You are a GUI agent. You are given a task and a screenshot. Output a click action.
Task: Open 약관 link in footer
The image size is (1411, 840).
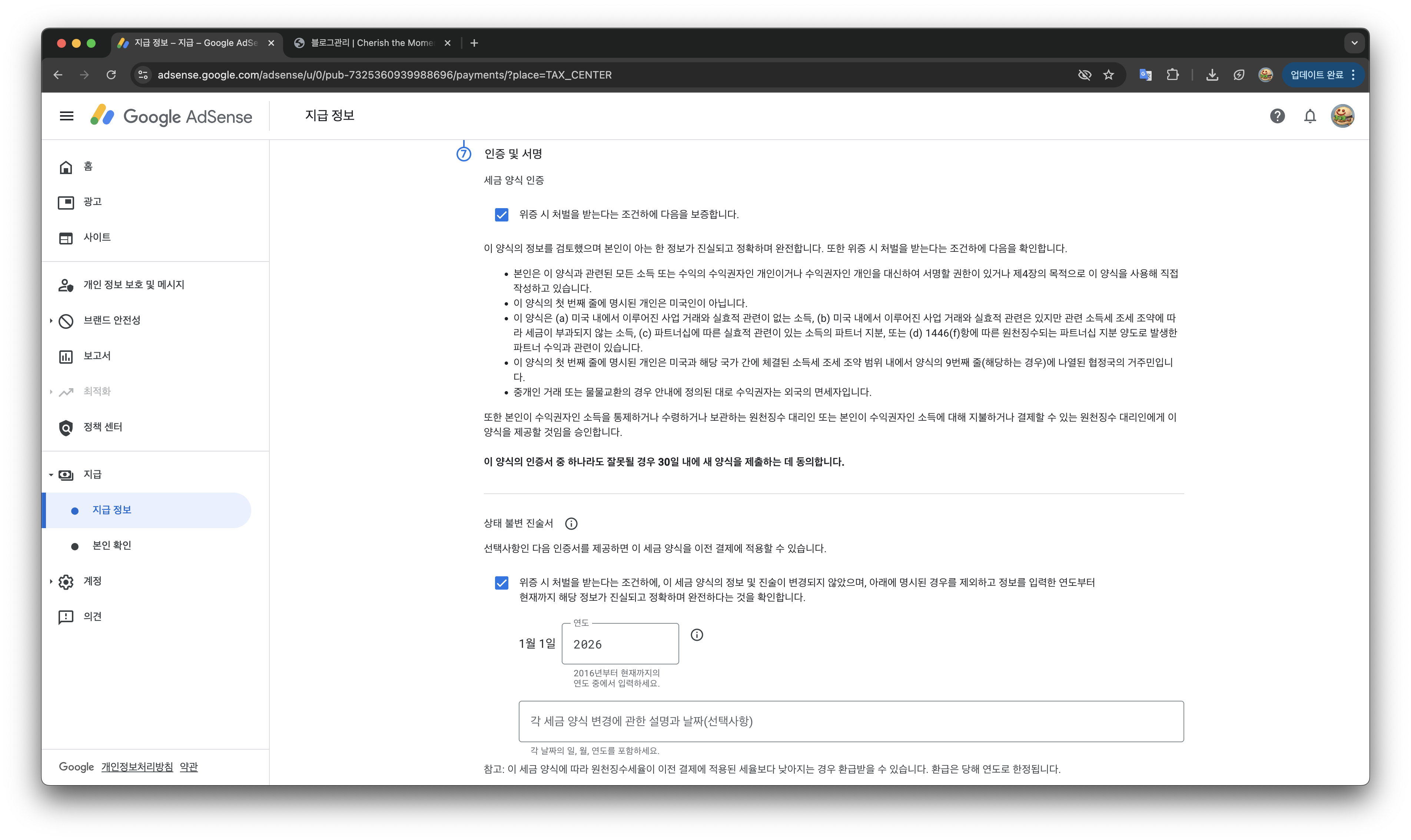coord(189,767)
